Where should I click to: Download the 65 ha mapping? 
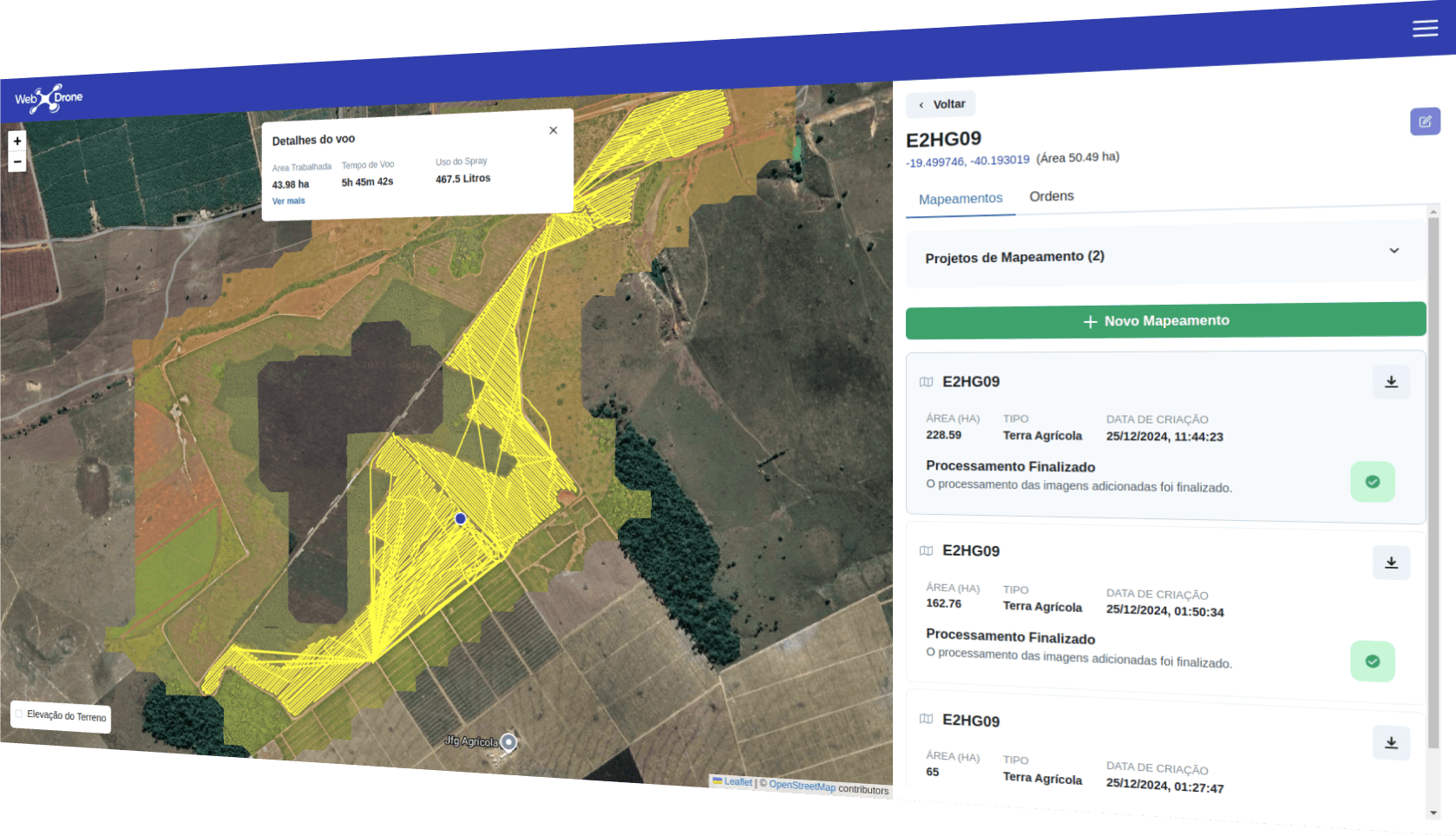1391,743
